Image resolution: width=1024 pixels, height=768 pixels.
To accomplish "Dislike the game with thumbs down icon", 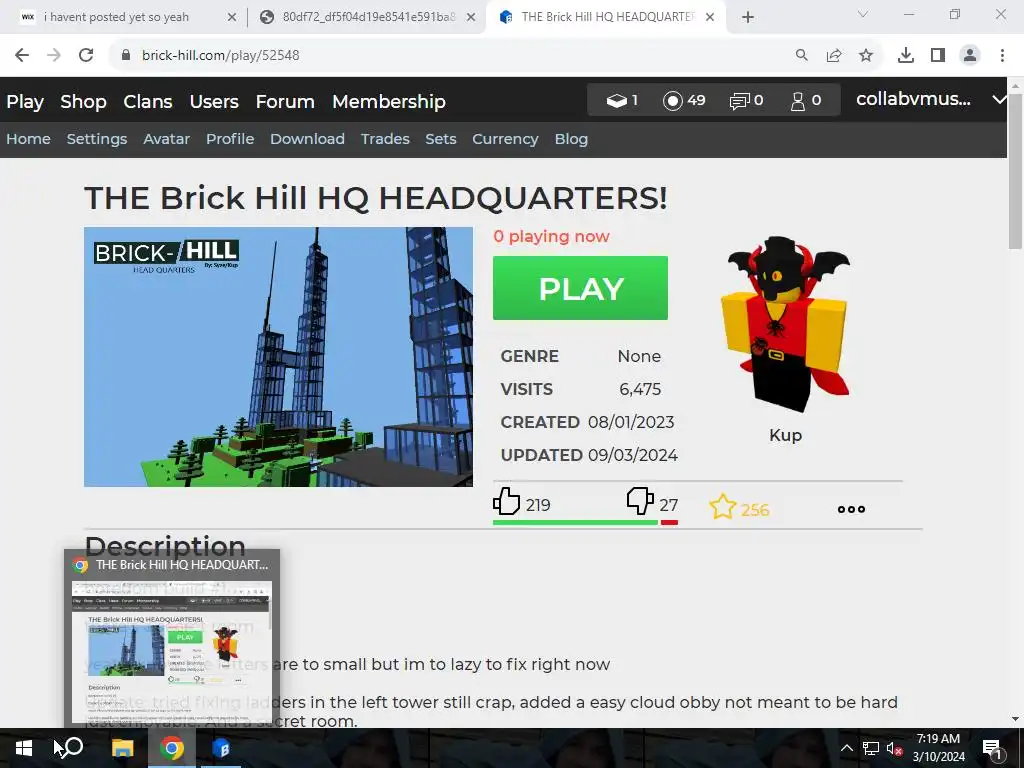I will tap(640, 502).
